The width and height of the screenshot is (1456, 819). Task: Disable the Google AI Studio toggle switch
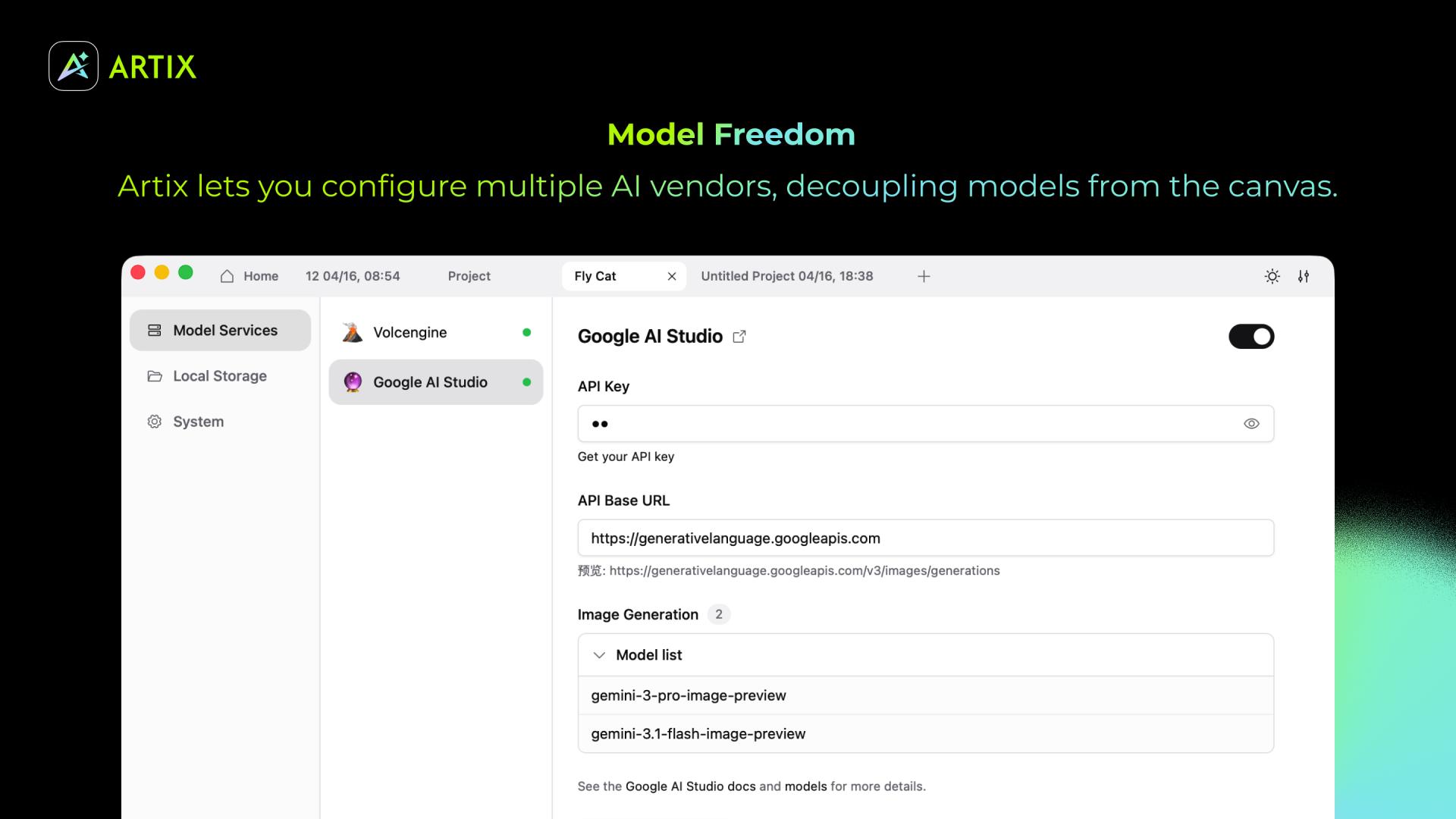point(1251,337)
